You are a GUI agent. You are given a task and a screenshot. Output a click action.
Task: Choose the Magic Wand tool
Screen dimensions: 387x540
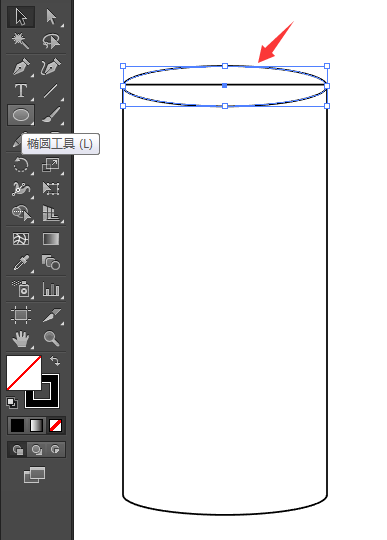click(21, 41)
